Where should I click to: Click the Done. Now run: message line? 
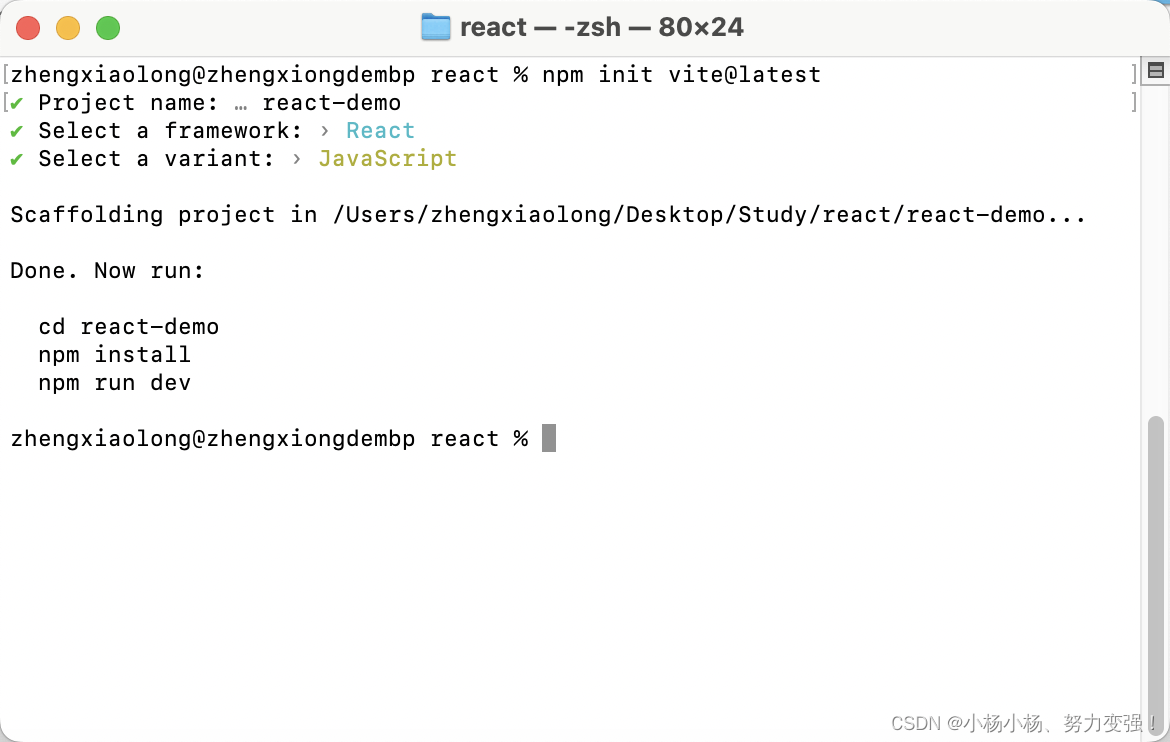click(x=106, y=270)
